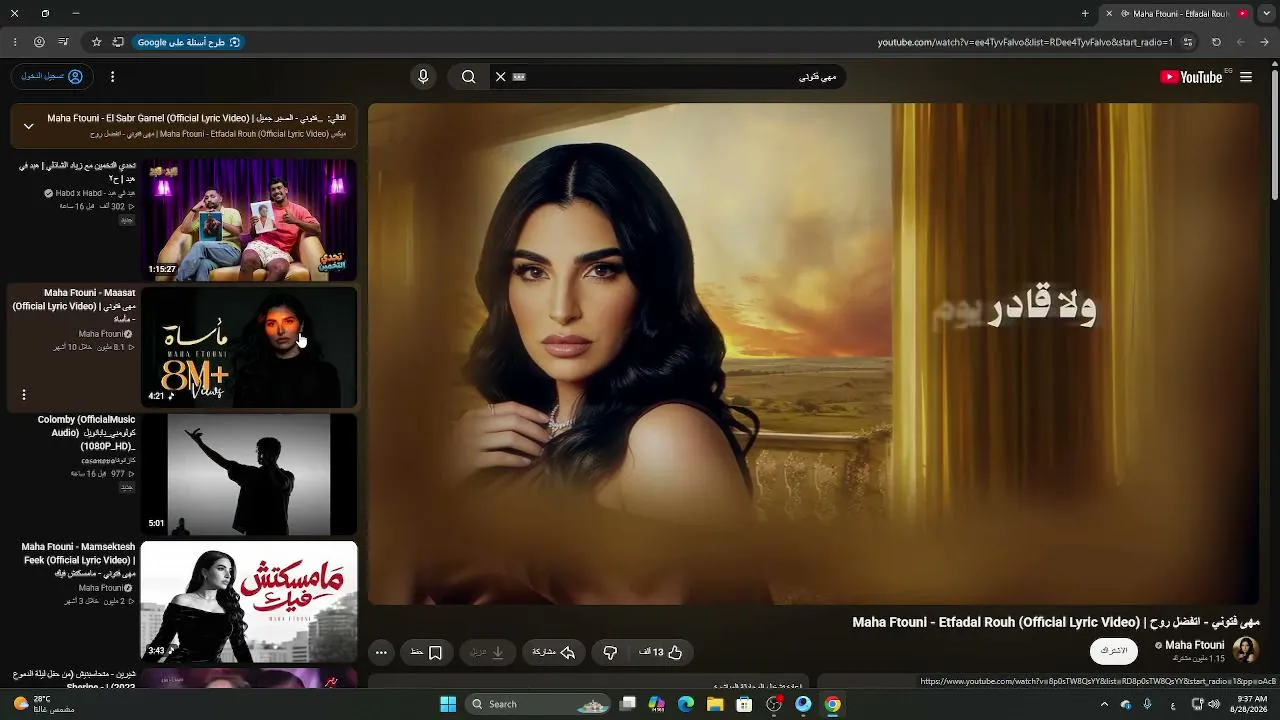Open Colomby (OfficialMusic Audio) title
Viewport: 1280px width, 720px height.
point(86,433)
